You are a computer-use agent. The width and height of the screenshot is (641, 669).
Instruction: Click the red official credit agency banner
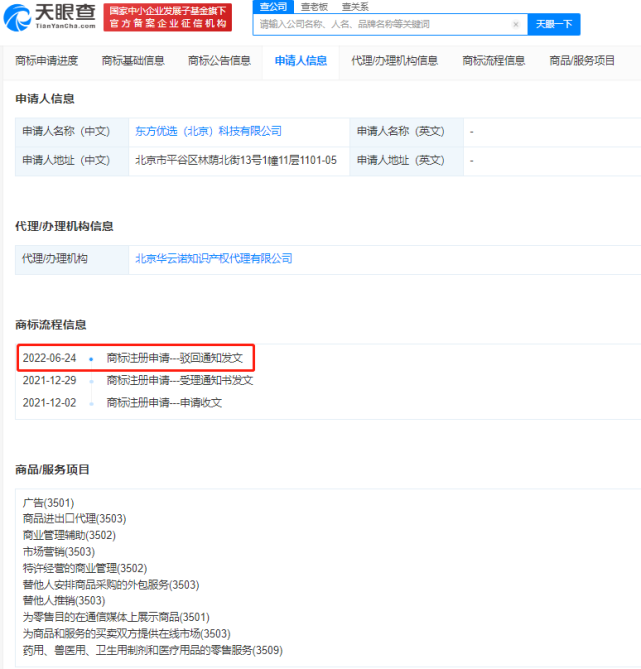[168, 17]
